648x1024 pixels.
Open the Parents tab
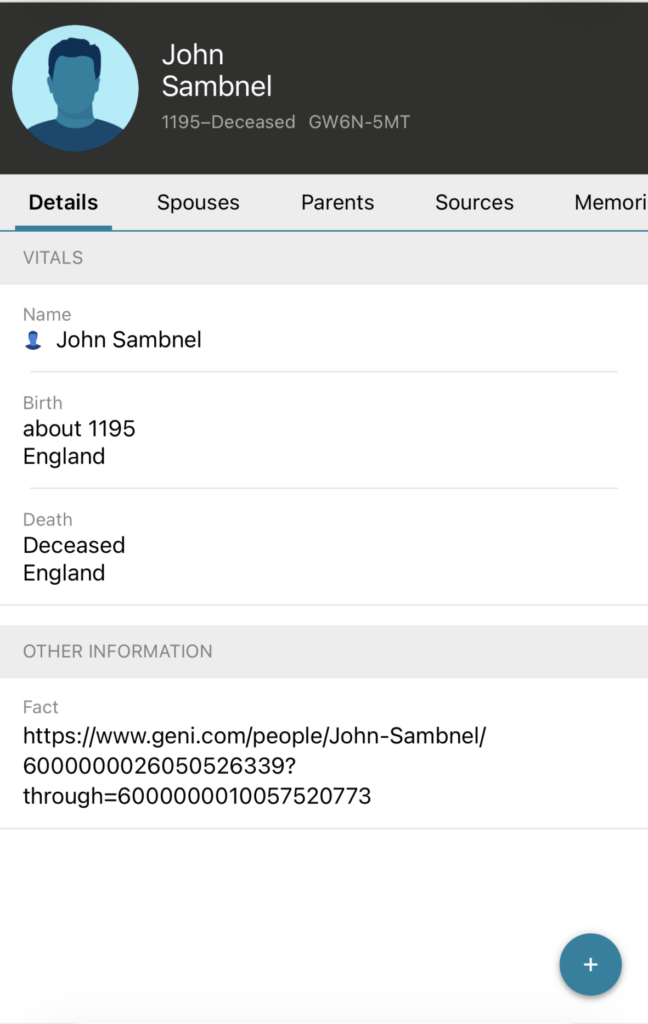[x=337, y=202]
